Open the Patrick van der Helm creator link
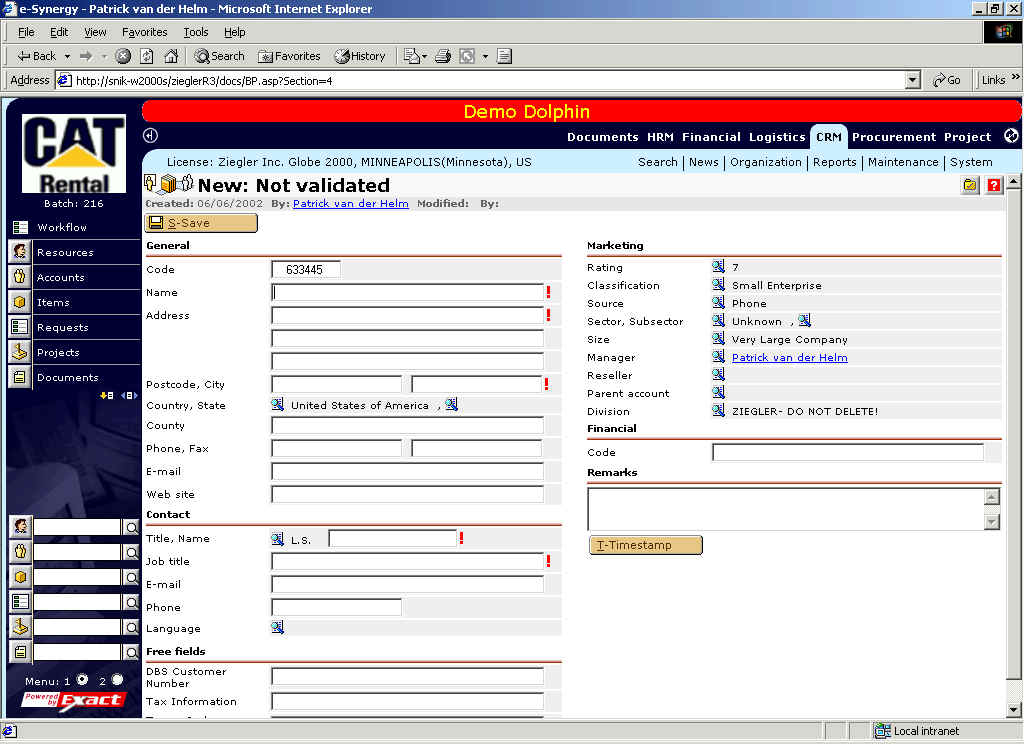This screenshot has width=1024, height=744. click(x=351, y=204)
